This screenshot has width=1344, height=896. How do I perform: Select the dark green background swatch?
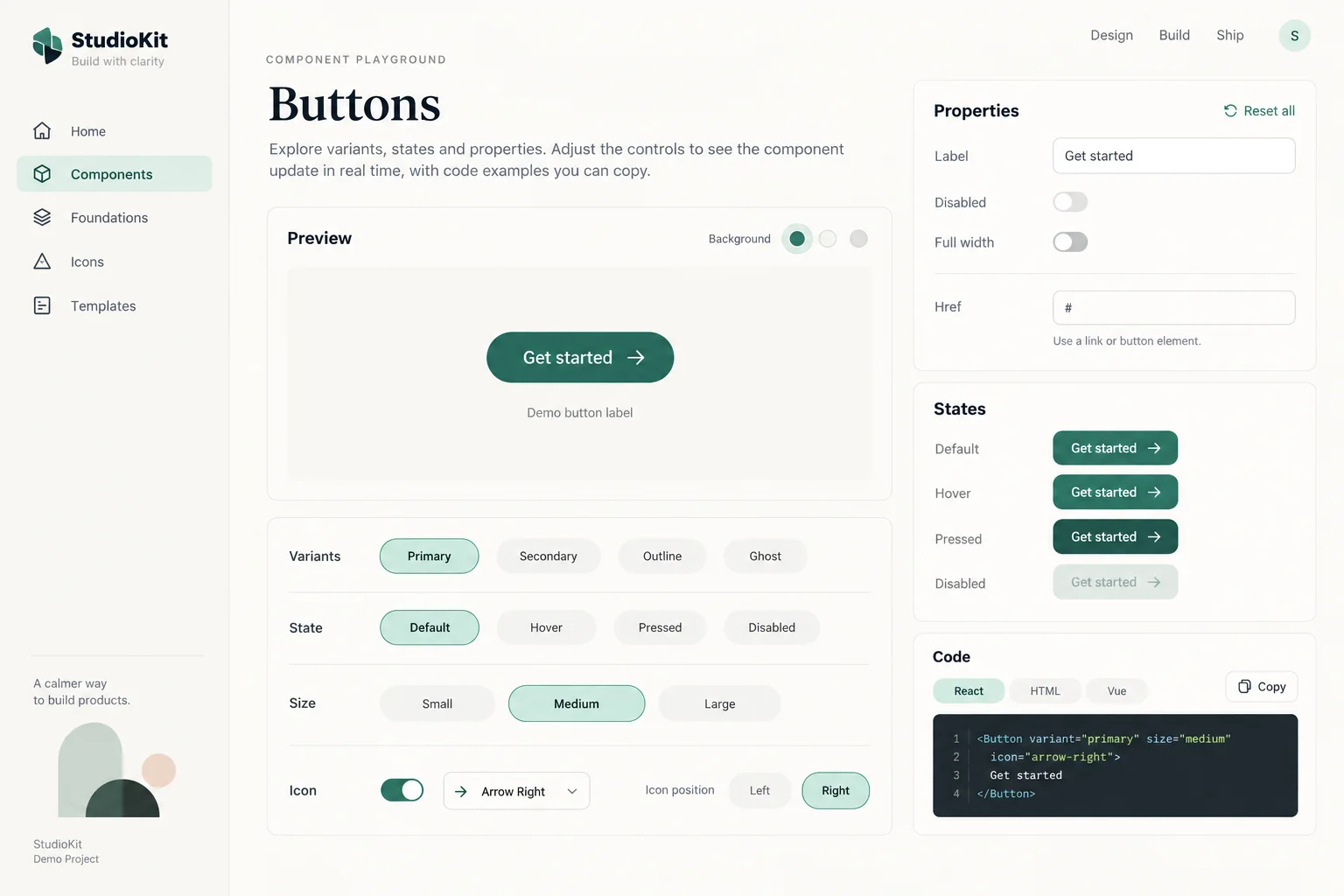pos(797,239)
